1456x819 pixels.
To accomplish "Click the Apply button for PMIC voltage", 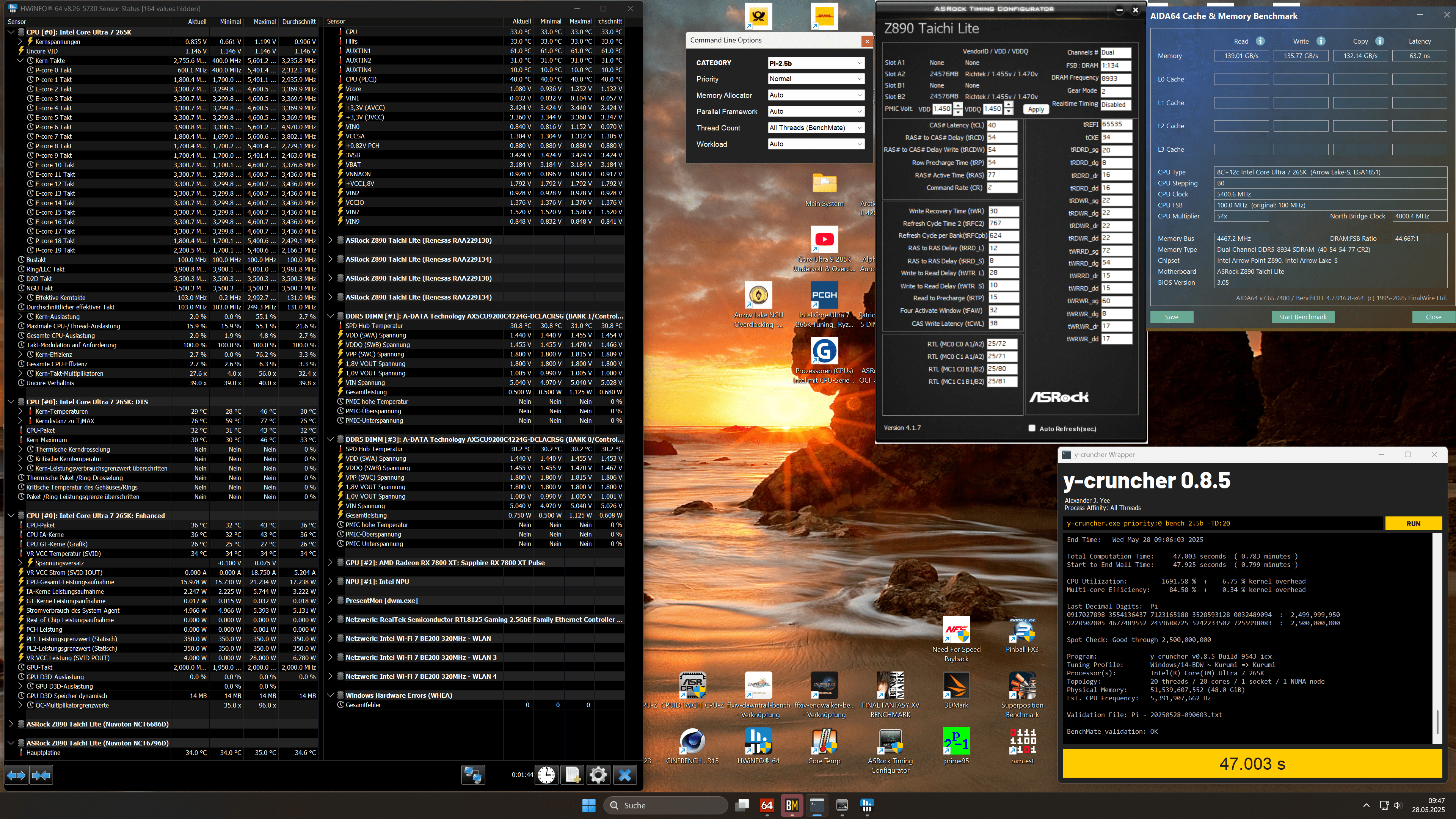I will coord(1036,110).
